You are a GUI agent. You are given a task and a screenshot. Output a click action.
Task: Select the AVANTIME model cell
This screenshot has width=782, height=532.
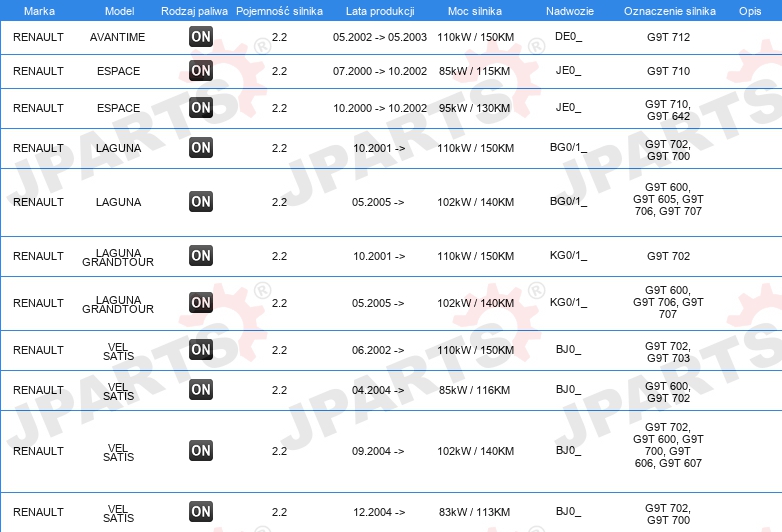tap(118, 37)
